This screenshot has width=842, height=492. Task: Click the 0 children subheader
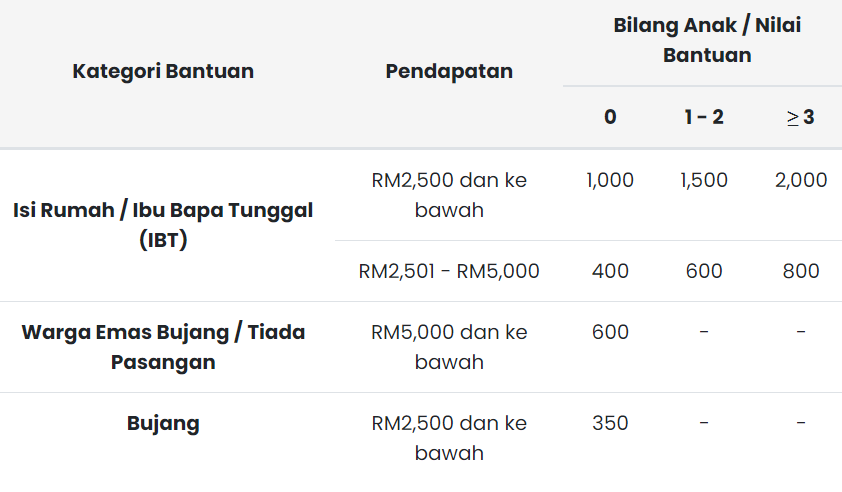click(x=610, y=117)
